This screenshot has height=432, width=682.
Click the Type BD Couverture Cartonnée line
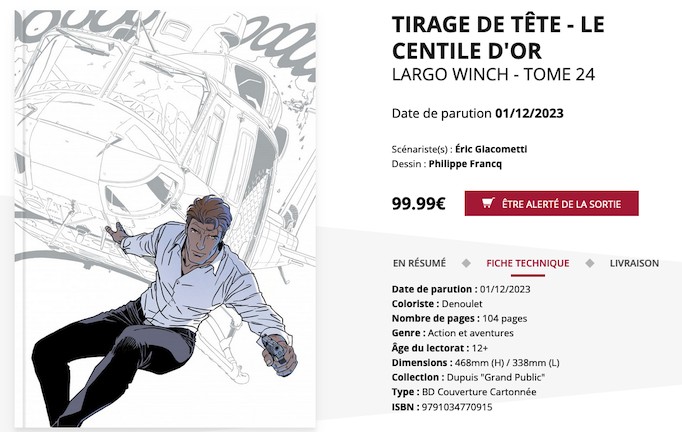(x=464, y=392)
